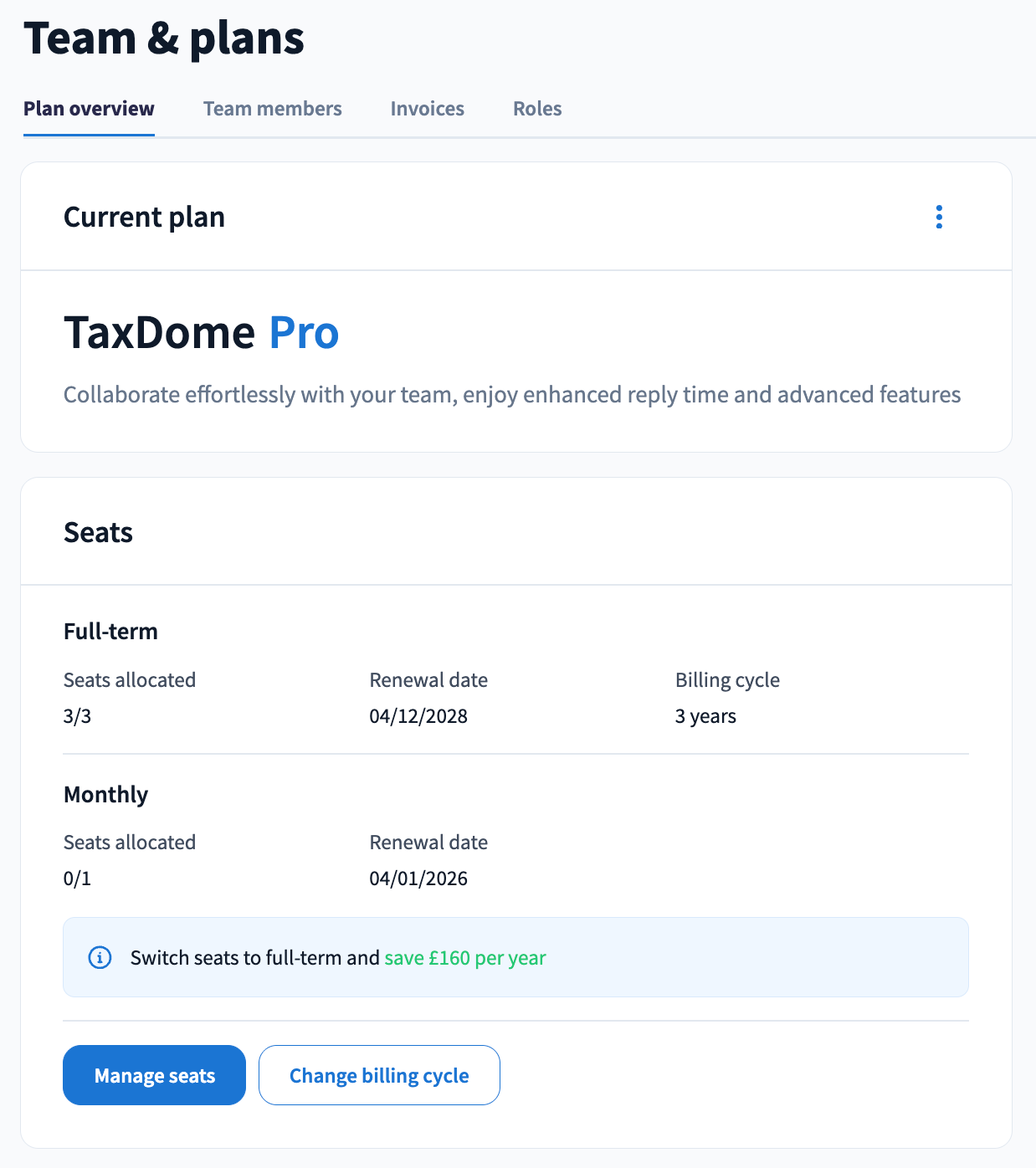Select the Plan overview tab
Screen dimensions: 1036x1168
click(89, 109)
